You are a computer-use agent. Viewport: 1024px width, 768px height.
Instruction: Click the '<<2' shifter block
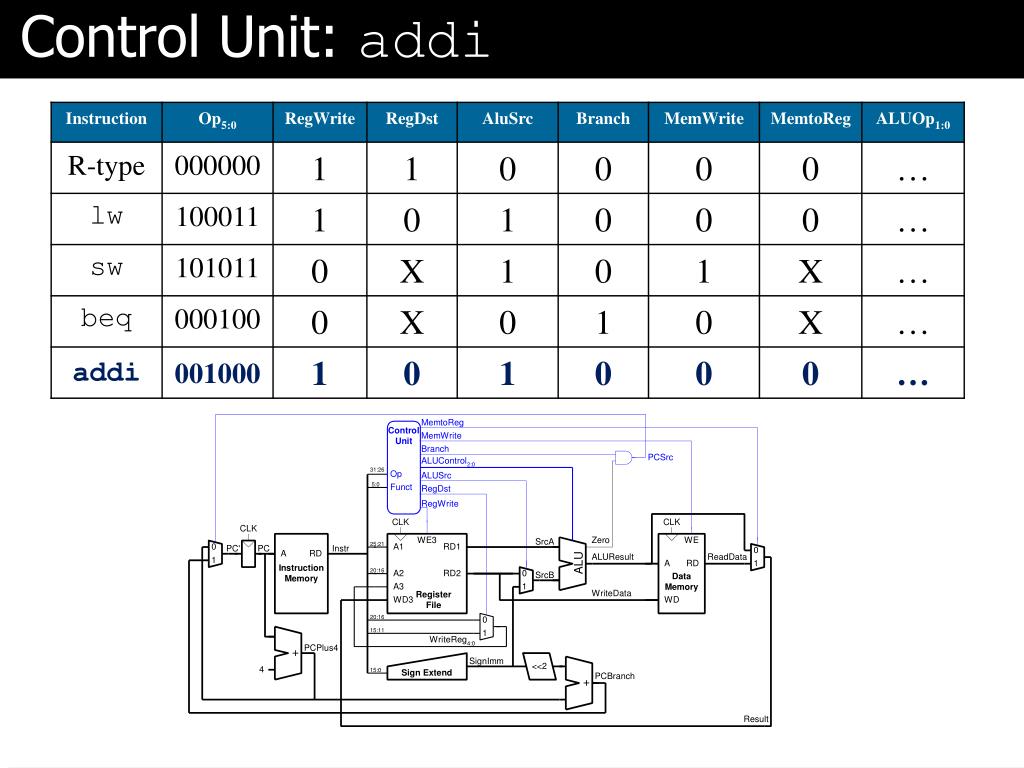pos(539,666)
